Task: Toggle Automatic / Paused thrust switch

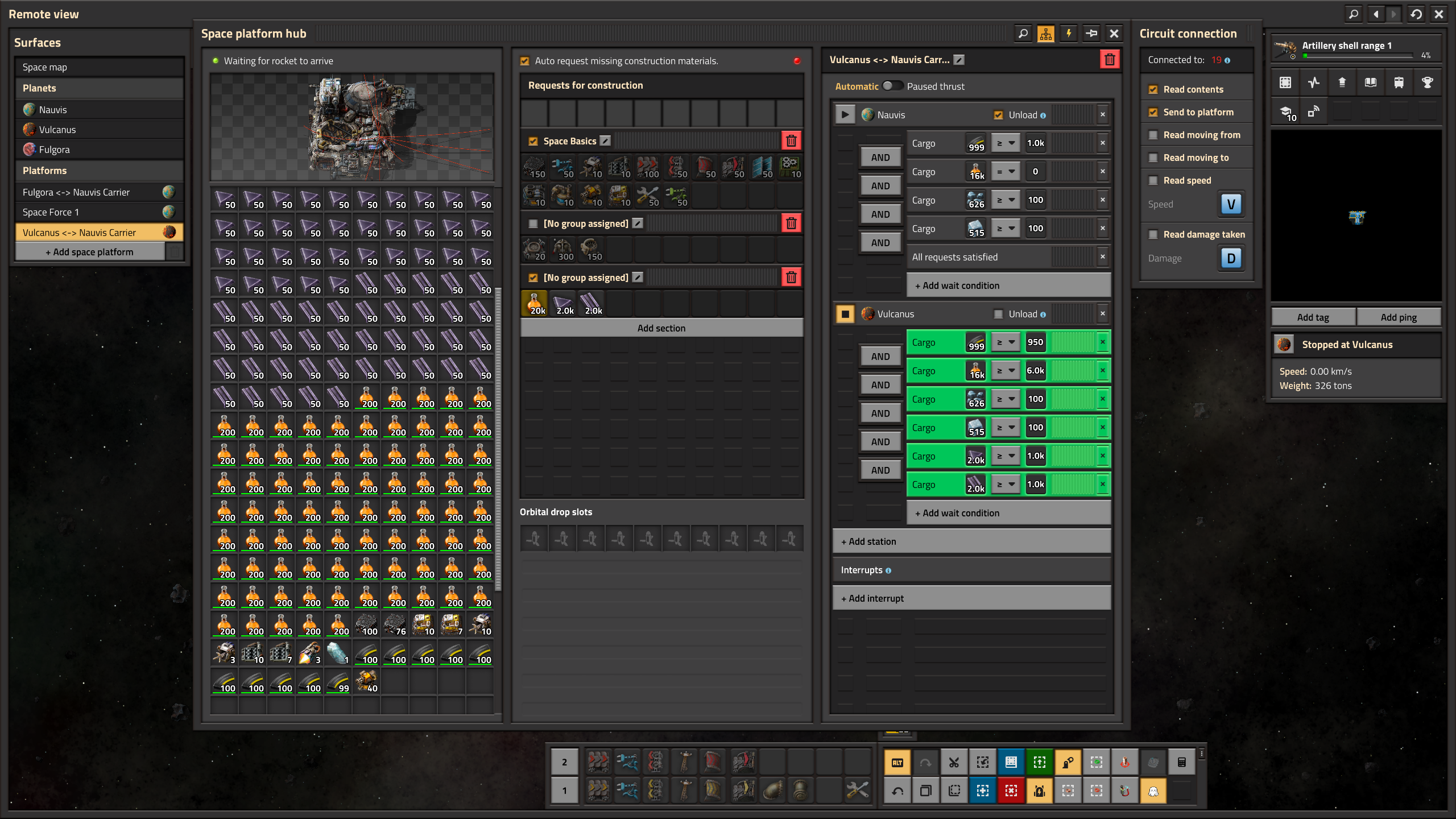Action: (892, 86)
